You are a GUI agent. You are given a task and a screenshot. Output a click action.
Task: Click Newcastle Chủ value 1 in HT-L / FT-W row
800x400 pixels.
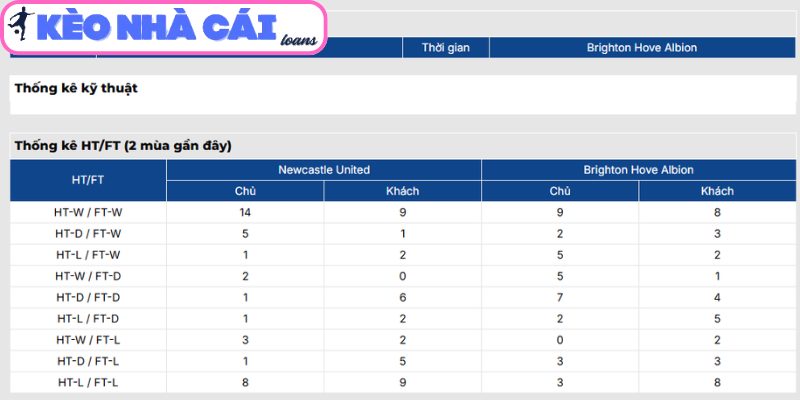(245, 255)
